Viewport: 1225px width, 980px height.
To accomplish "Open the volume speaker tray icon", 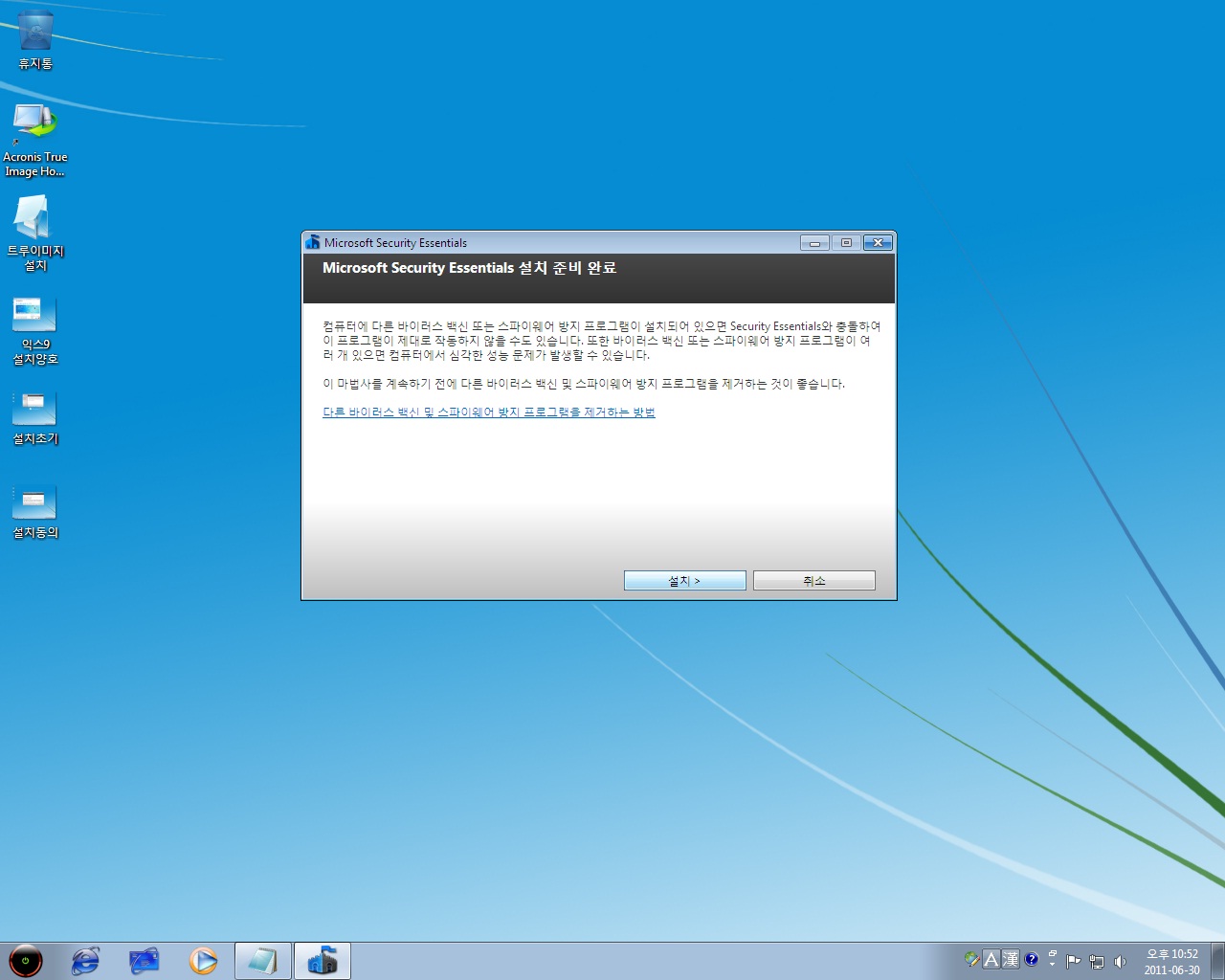I will (1120, 961).
